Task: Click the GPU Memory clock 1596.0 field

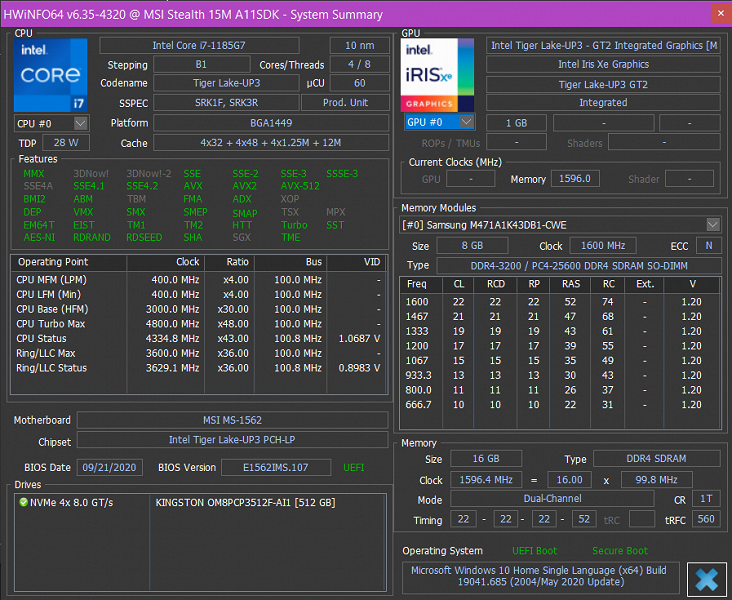Action: pos(577,179)
